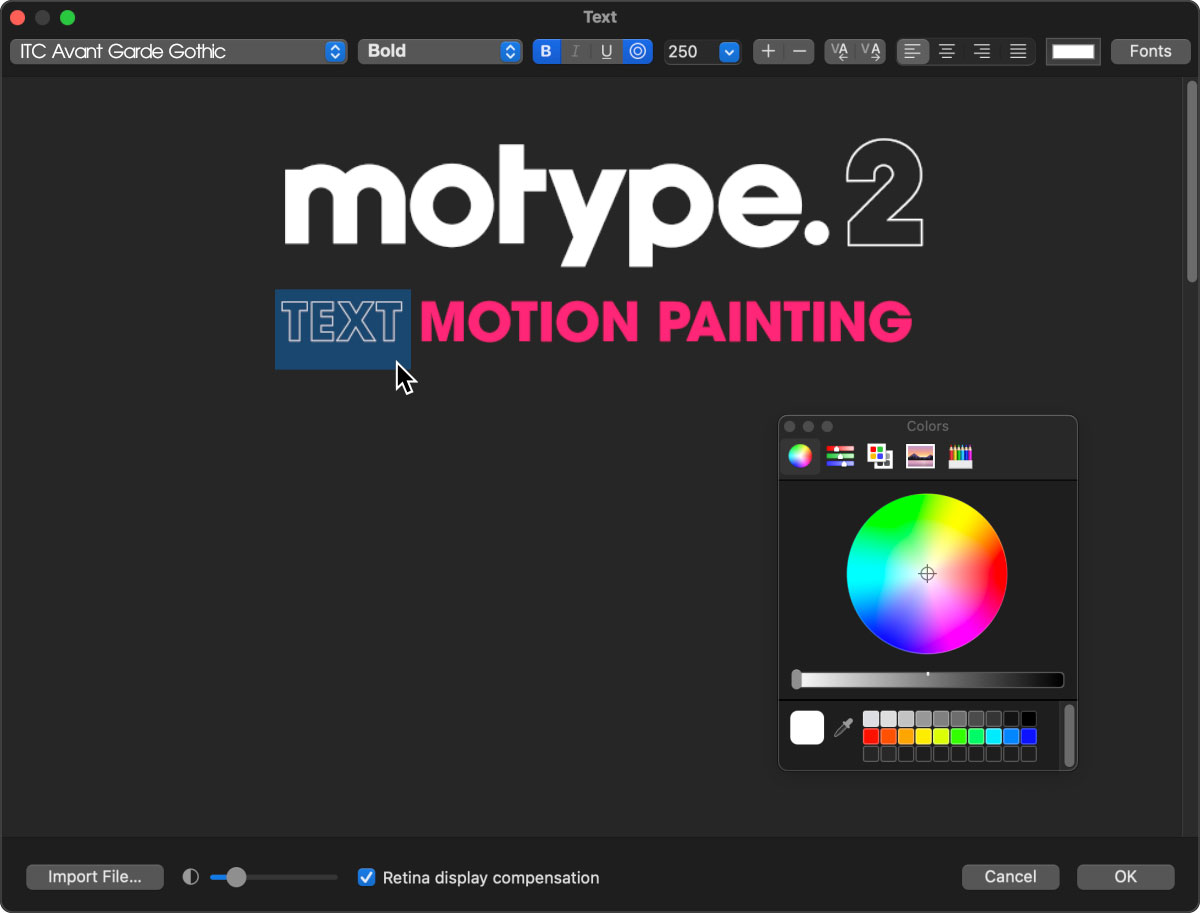This screenshot has width=1200, height=913.
Task: Toggle the Underline formatting button
Action: tap(606, 51)
